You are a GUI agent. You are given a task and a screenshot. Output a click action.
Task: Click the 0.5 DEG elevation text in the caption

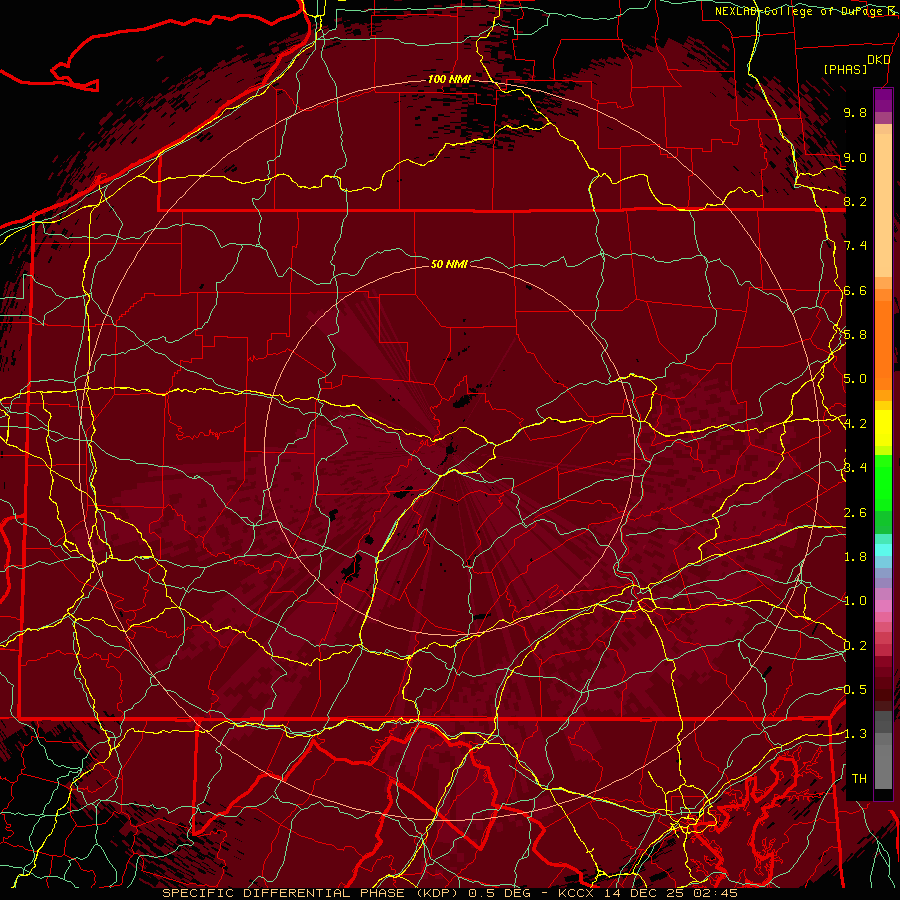(x=498, y=893)
